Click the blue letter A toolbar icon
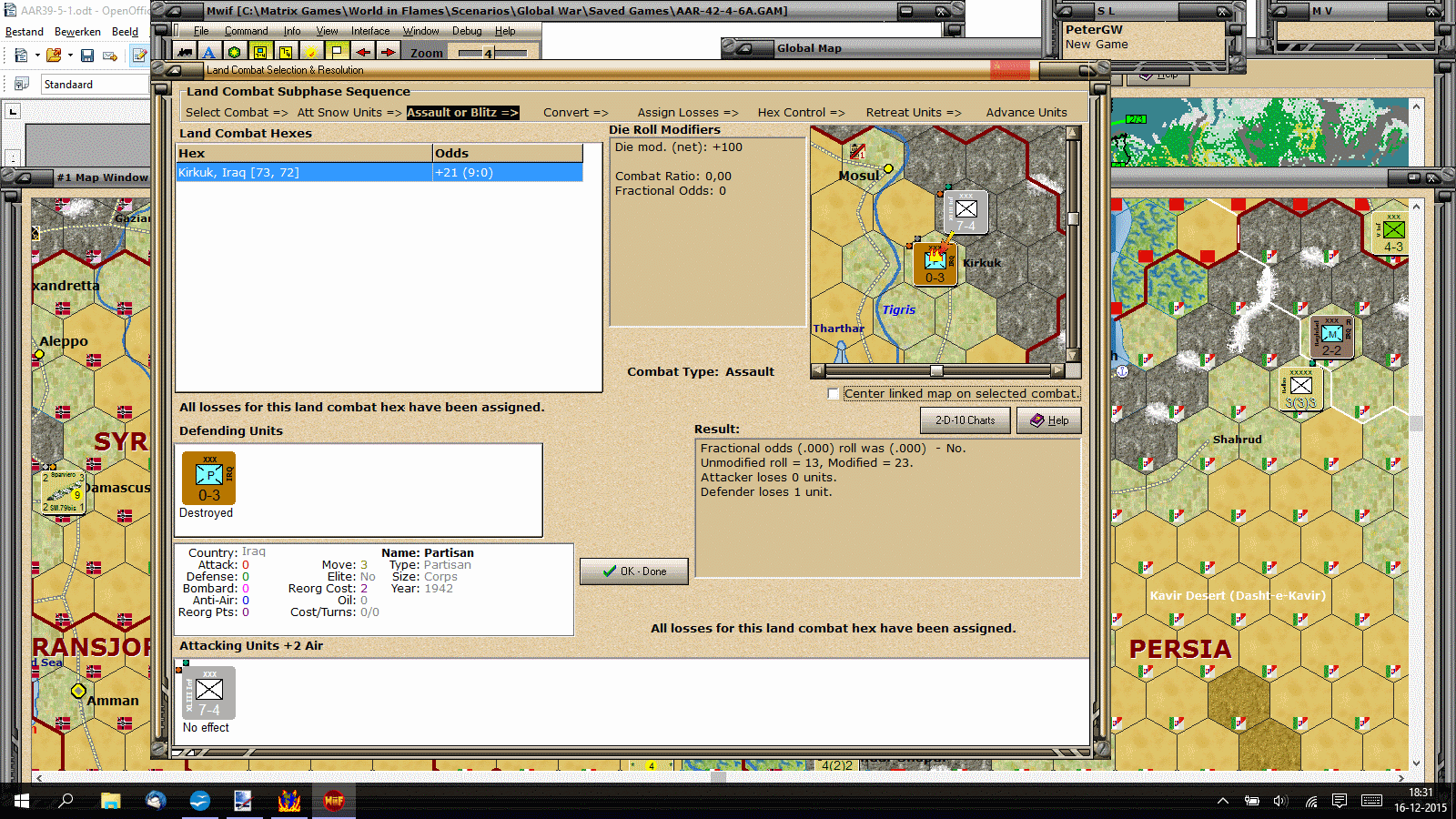 (209, 53)
